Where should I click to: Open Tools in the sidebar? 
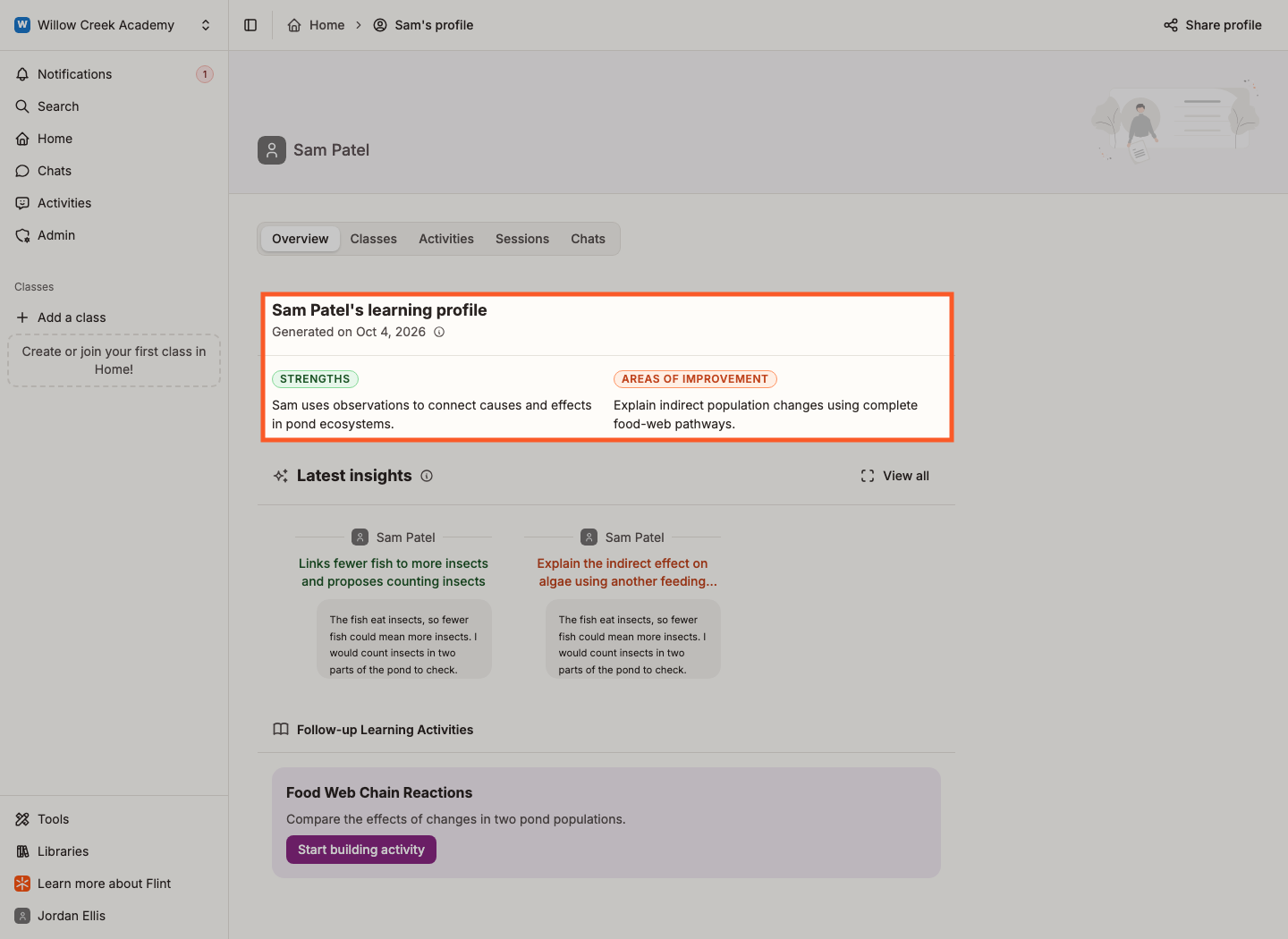coord(114,819)
